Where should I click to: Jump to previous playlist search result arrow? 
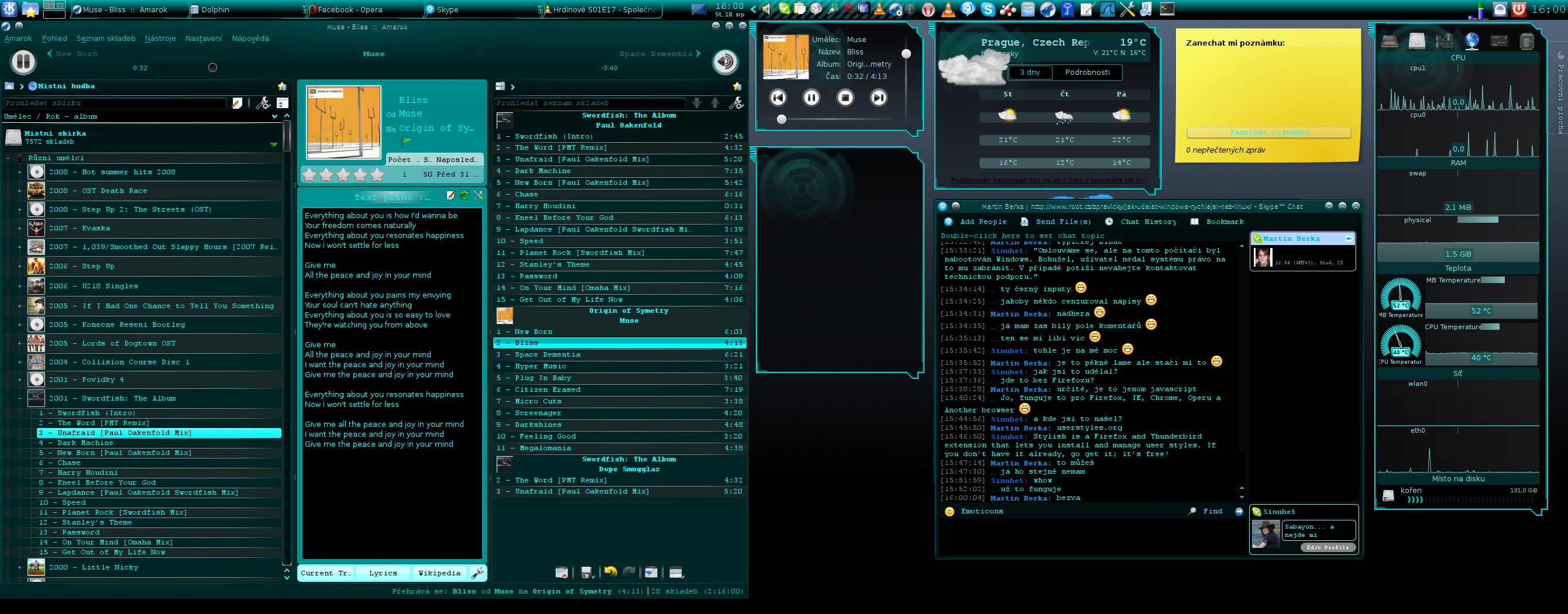pyautogui.click(x=715, y=103)
